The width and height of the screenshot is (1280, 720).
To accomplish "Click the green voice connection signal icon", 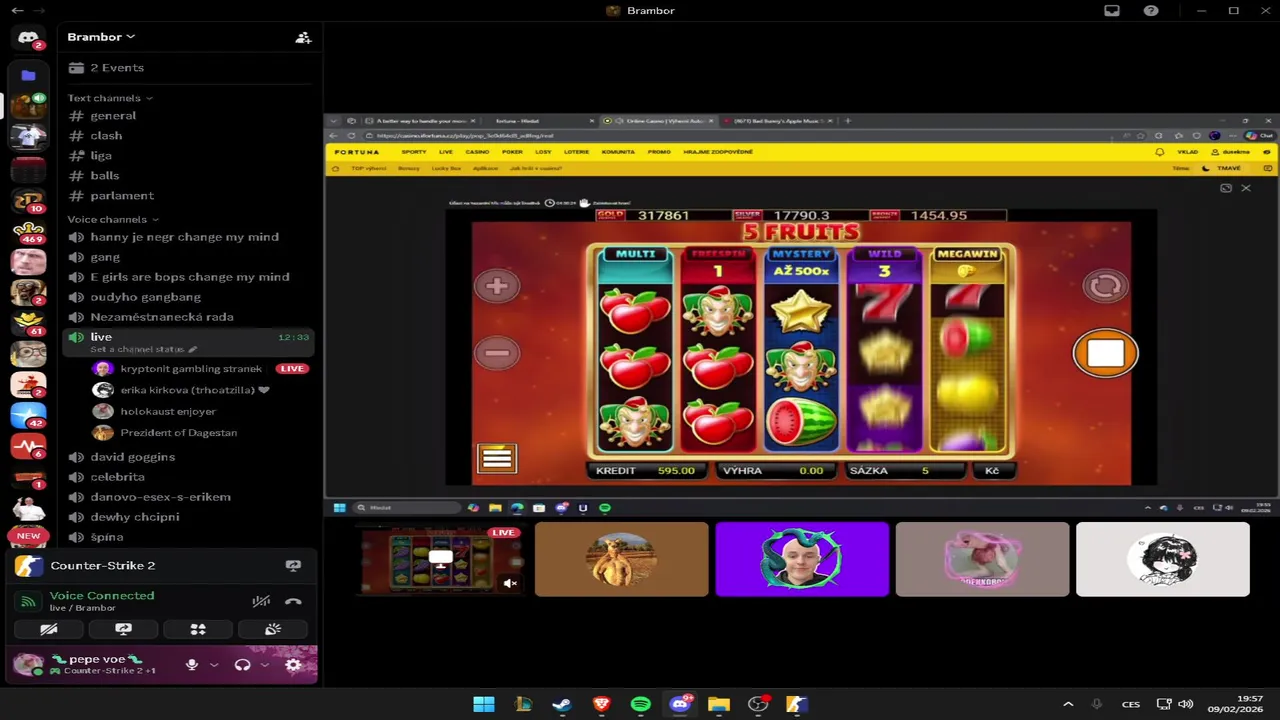I will 29,601.
